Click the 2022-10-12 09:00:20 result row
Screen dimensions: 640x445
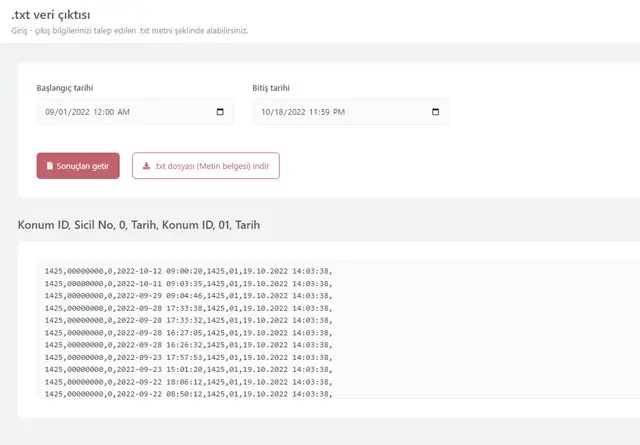tap(190, 271)
